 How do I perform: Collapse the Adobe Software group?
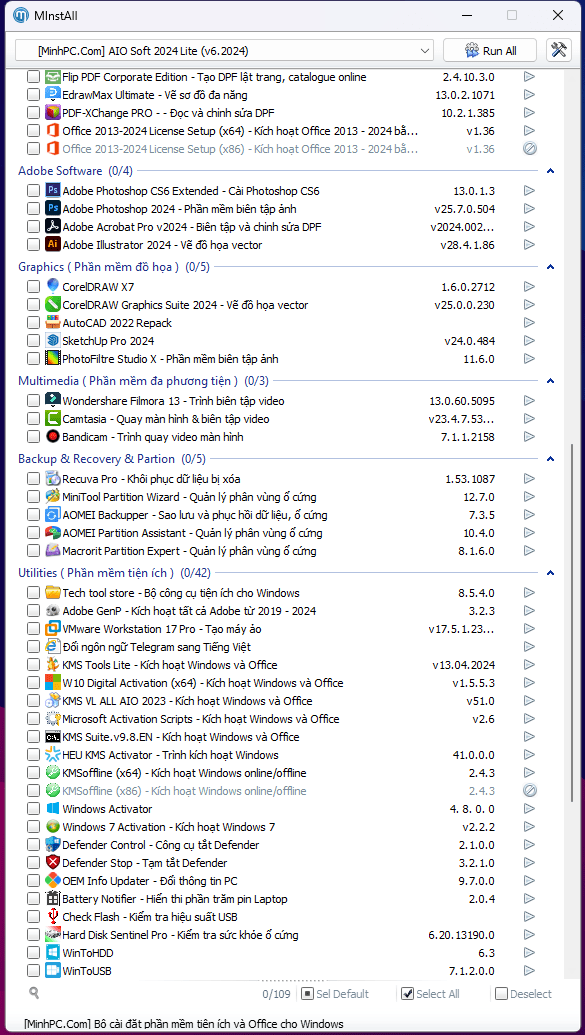point(551,171)
